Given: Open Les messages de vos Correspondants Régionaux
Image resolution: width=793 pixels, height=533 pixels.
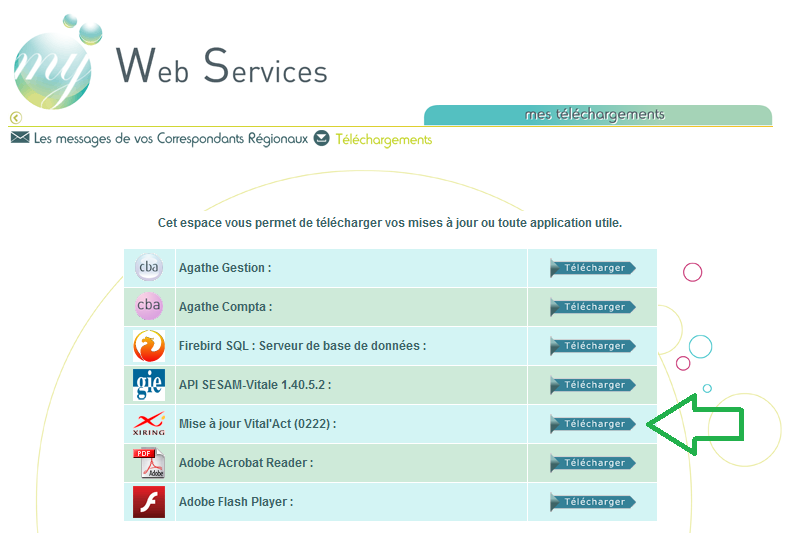Looking at the screenshot, I should 171,139.
